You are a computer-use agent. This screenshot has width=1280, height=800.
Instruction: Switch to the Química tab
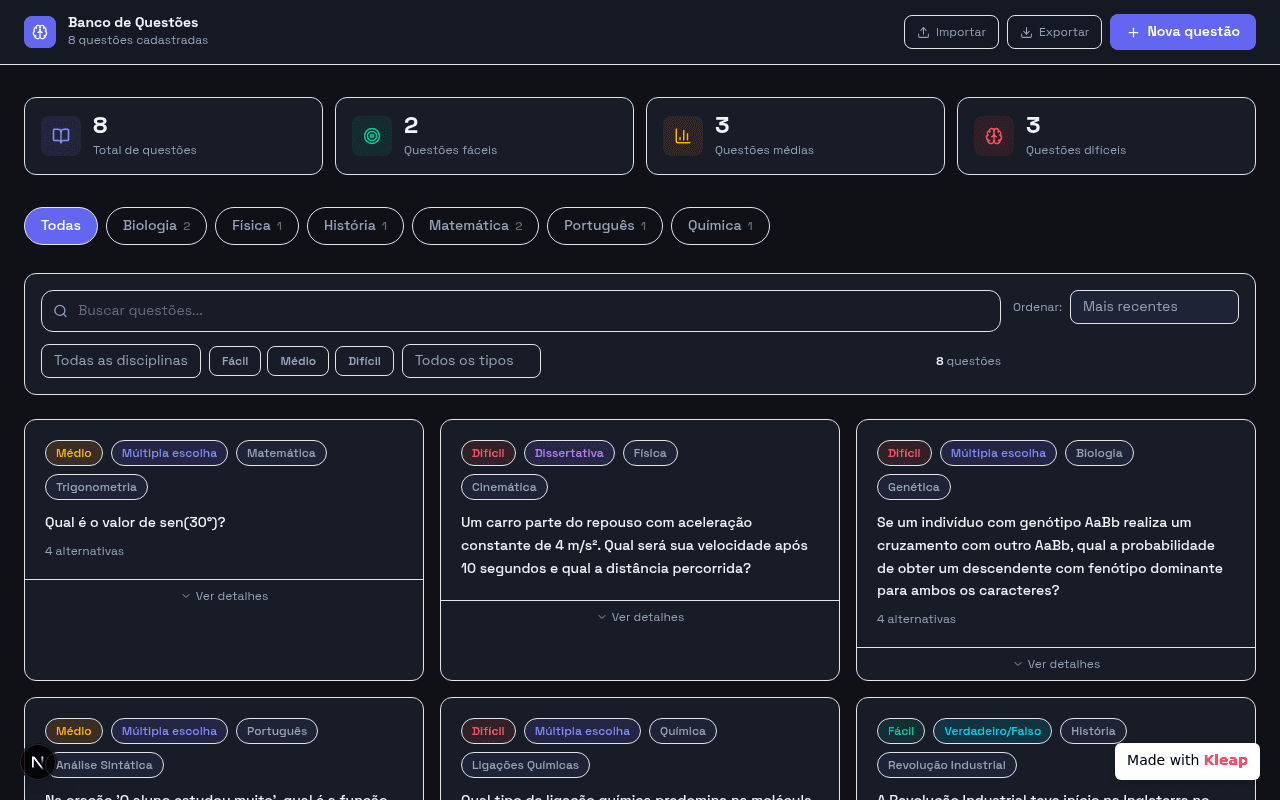pyautogui.click(x=720, y=226)
